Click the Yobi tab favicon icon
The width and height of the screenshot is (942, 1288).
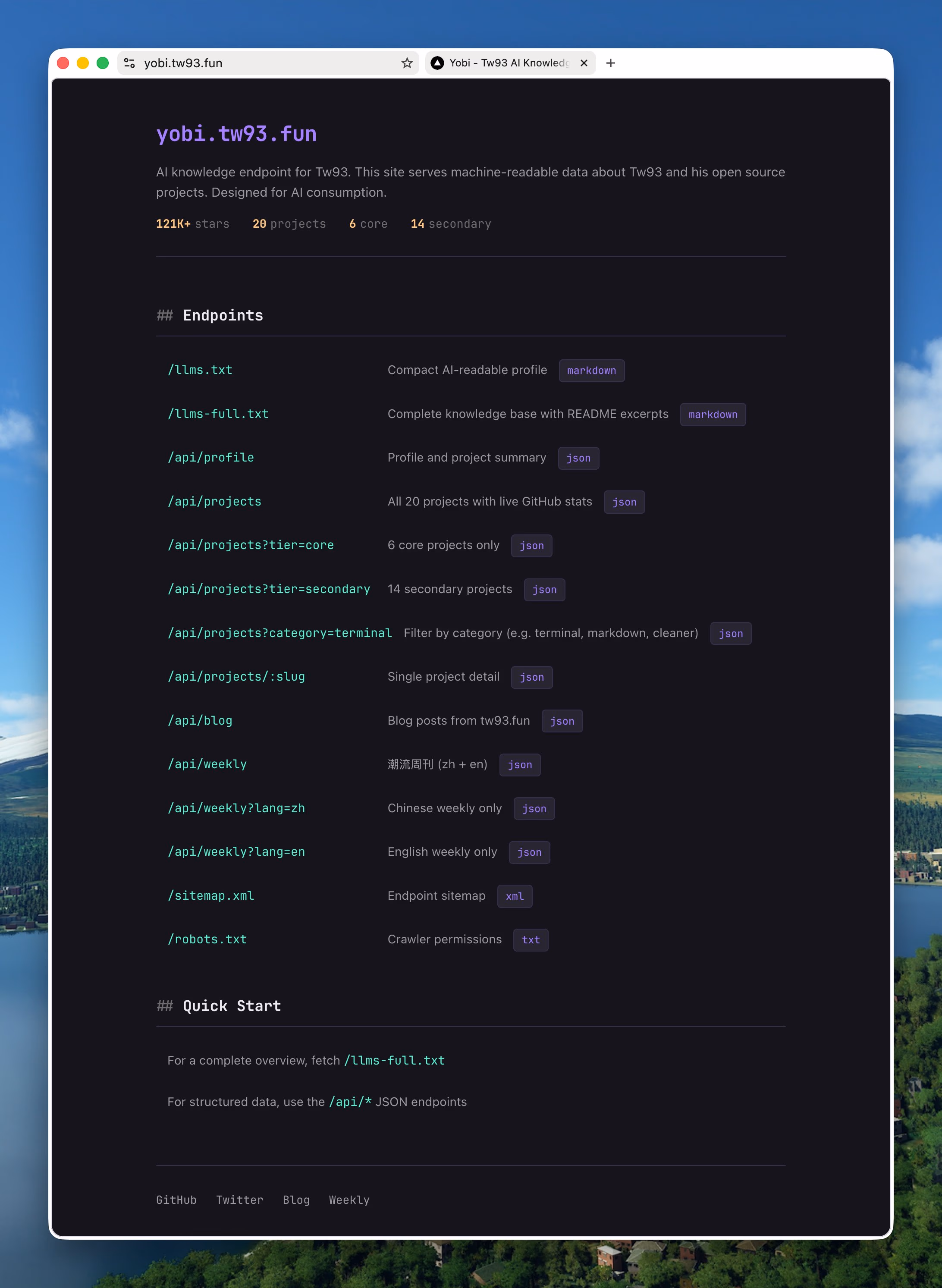(437, 63)
